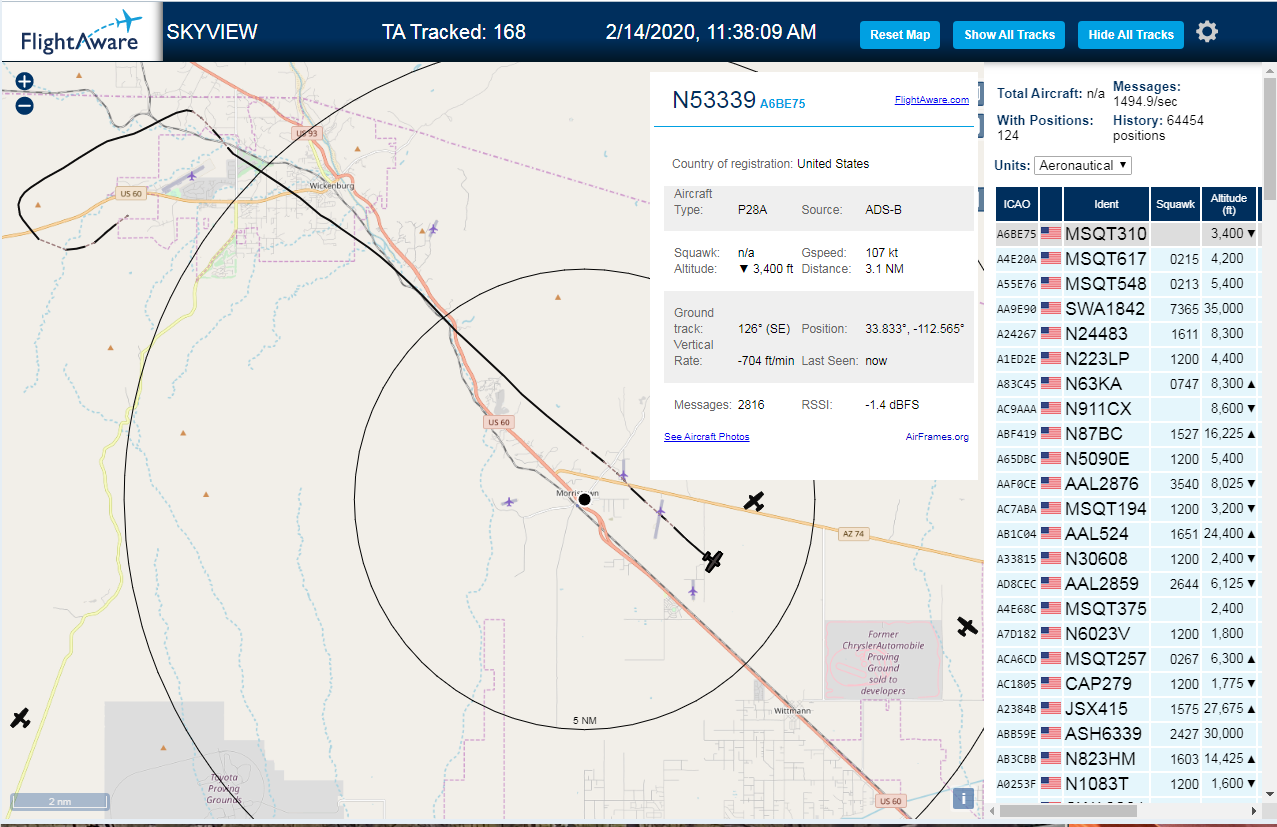Click the Reset Map button
Screen dimensions: 1277x827
click(x=900, y=35)
